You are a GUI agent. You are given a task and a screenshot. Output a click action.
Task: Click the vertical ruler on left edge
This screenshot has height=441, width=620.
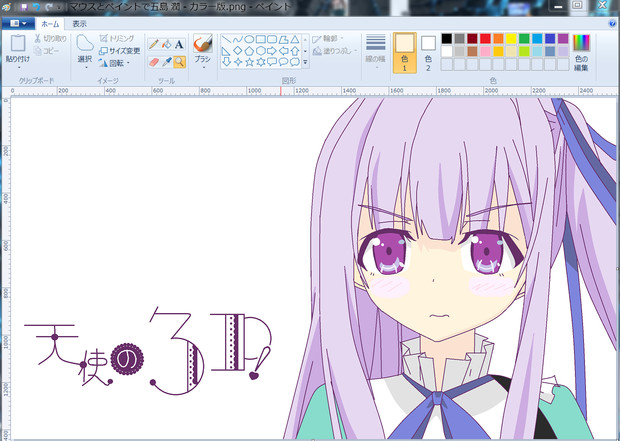pyautogui.click(x=6, y=269)
